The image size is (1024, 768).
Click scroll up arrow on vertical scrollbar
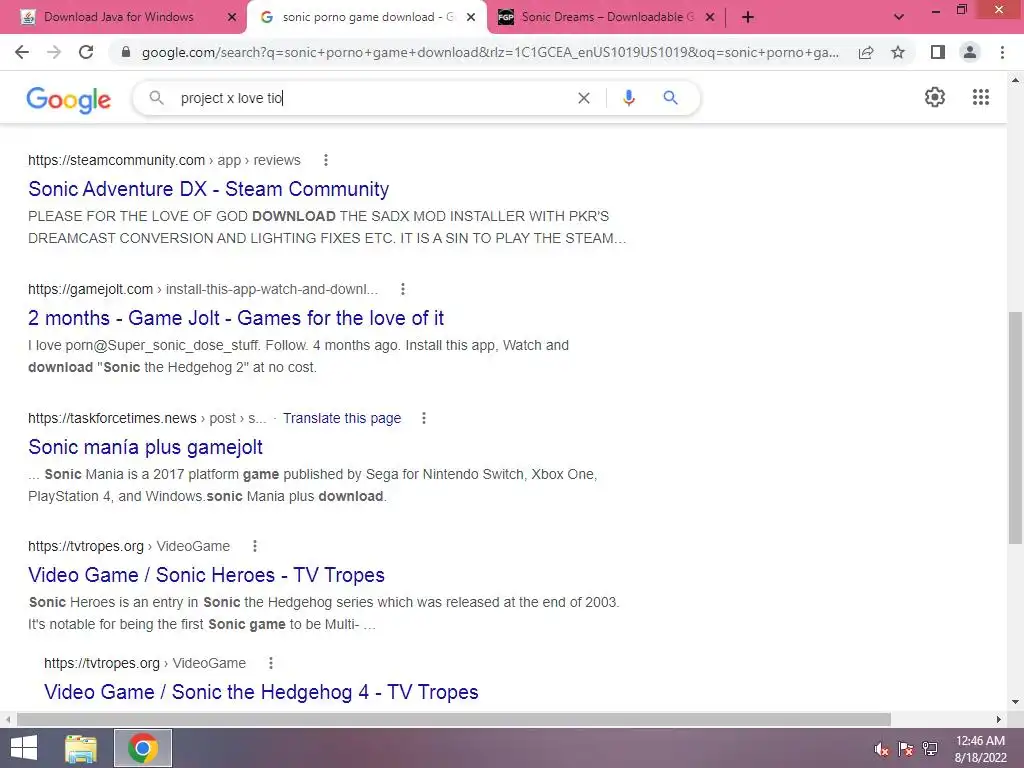pyautogui.click(x=1015, y=80)
